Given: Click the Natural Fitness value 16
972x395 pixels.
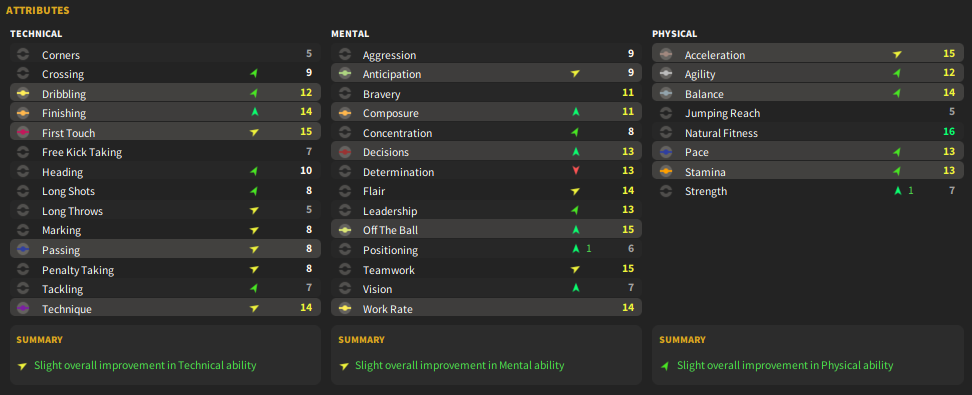Looking at the screenshot, I should 949,132.
